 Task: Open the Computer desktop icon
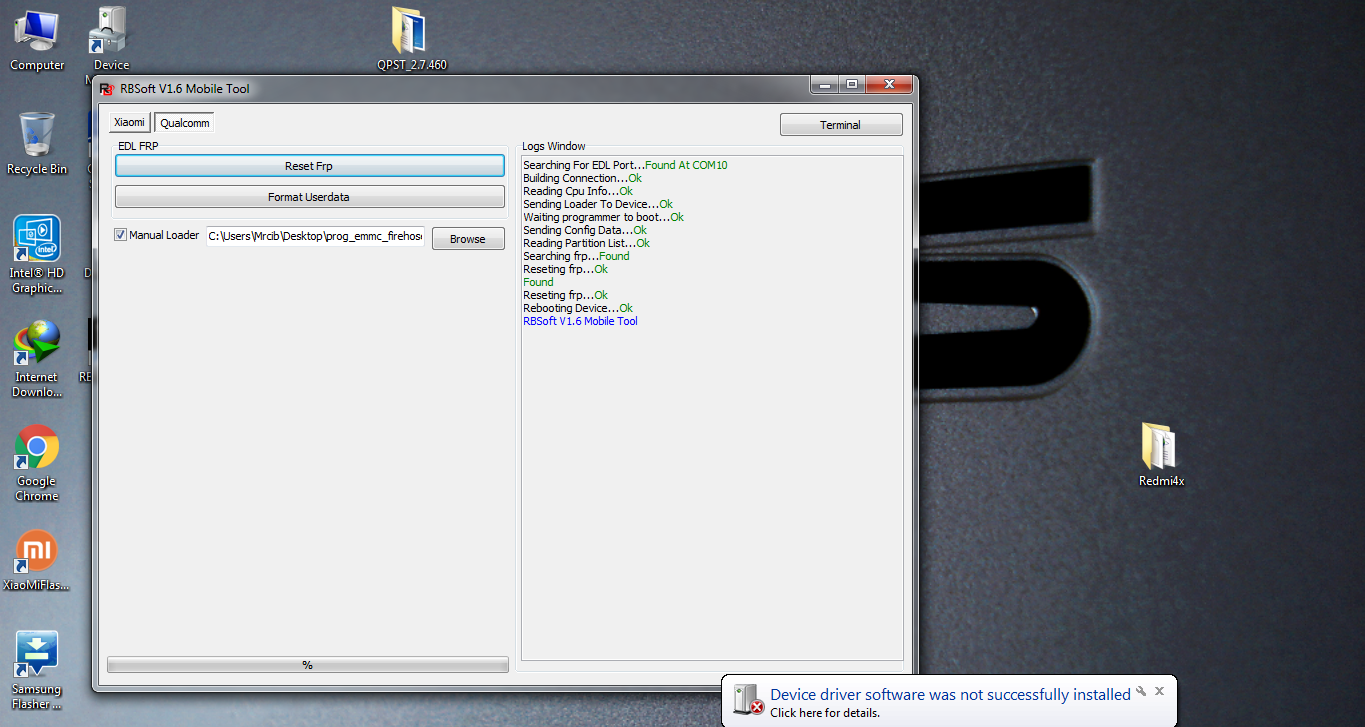click(37, 40)
